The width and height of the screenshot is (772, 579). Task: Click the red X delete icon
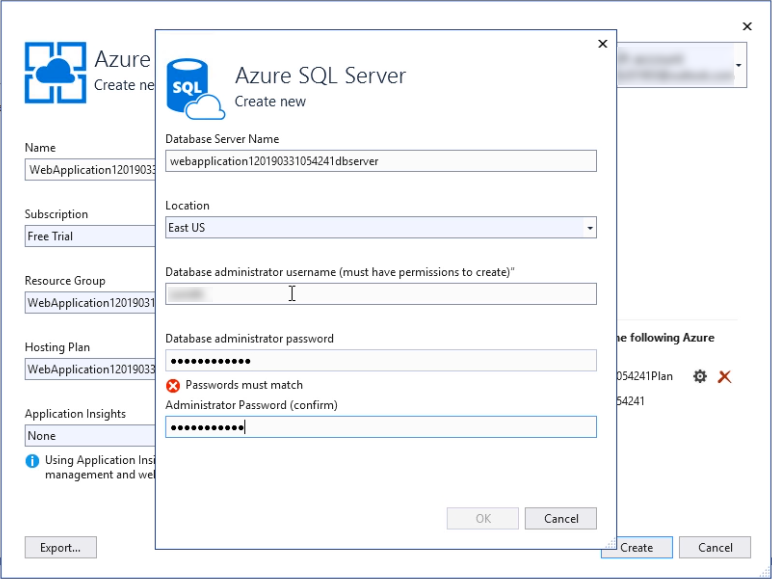click(x=725, y=376)
